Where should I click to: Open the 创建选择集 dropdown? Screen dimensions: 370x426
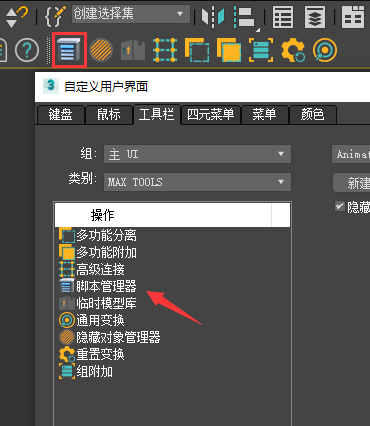tap(131, 14)
